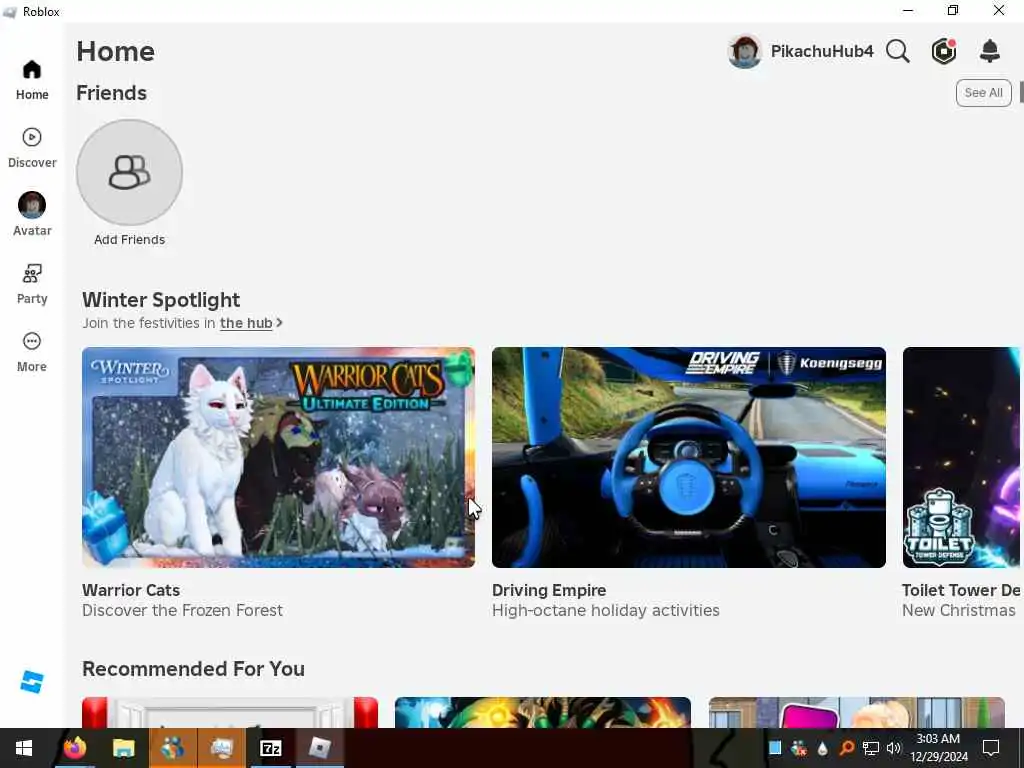Click the vertical scrollbar beside See All
This screenshot has height=768, width=1024.
click(1021, 93)
